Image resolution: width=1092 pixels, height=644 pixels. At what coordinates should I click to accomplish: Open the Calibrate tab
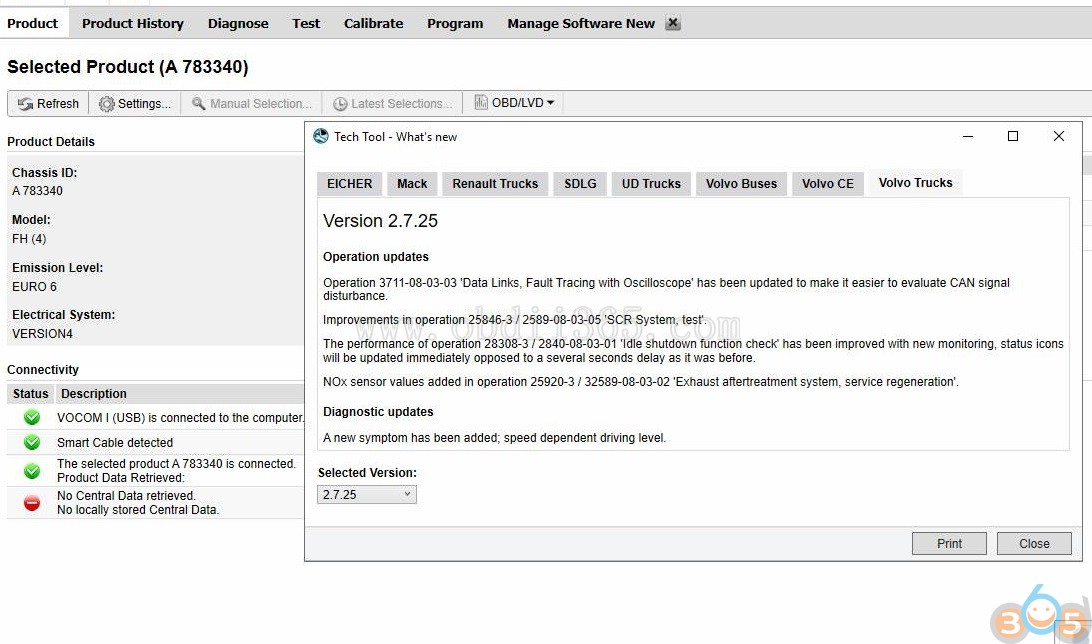pos(373,23)
